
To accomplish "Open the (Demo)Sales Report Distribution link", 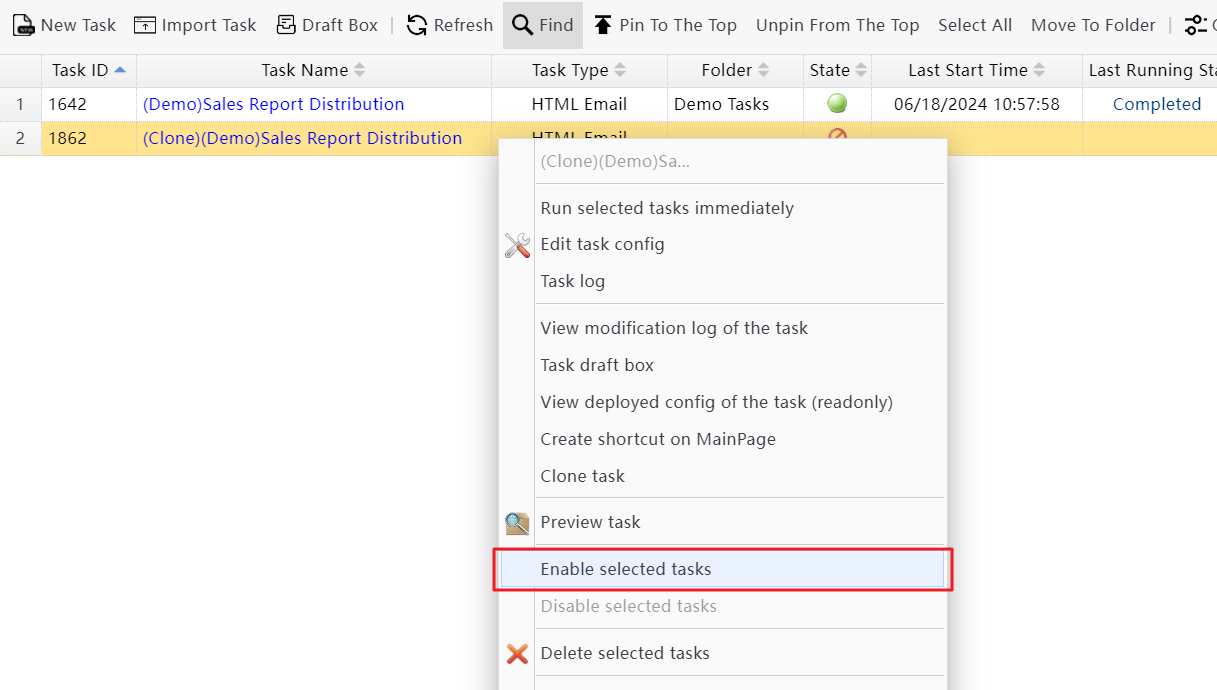I will point(273,104).
